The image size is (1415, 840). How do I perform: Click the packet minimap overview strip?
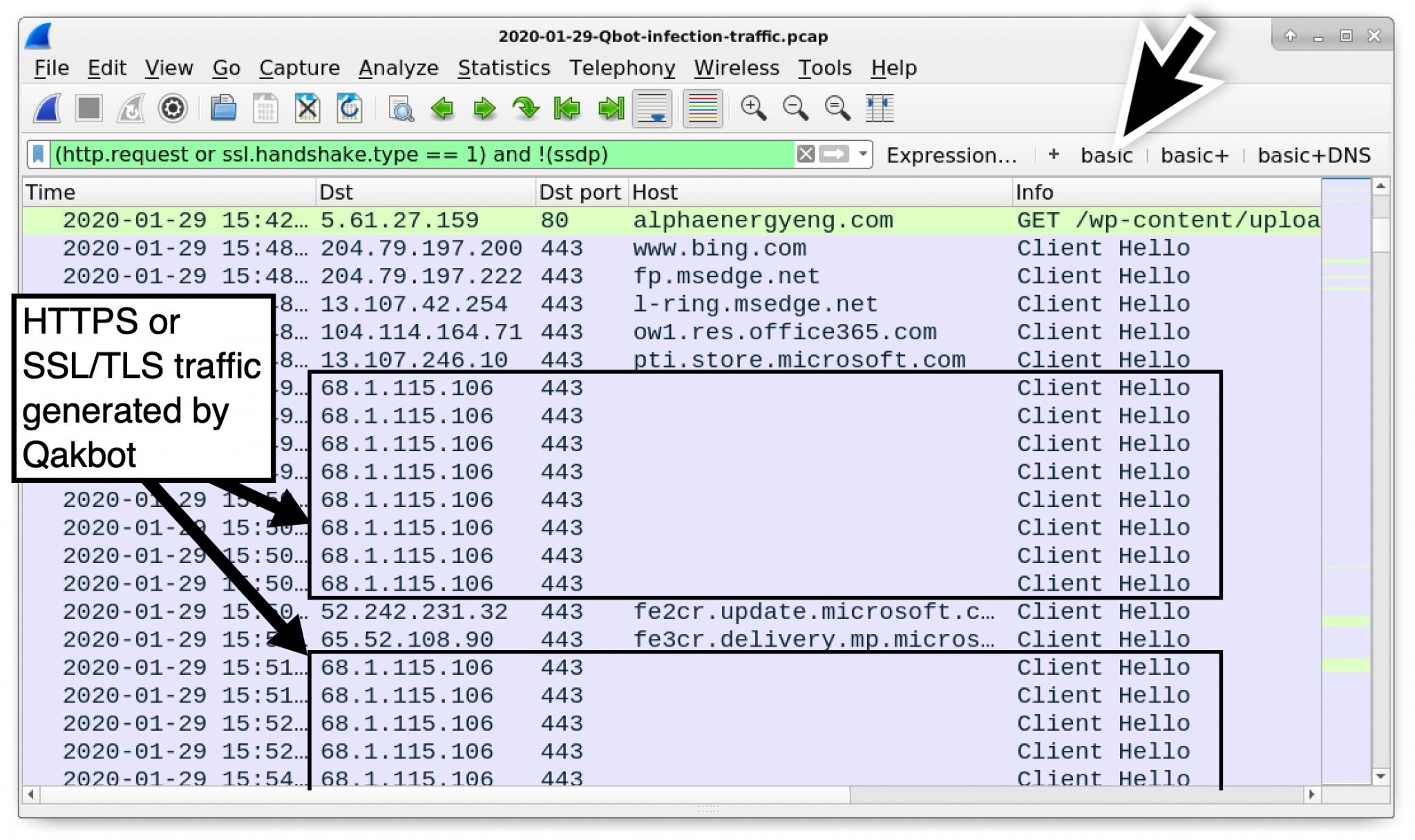pyautogui.click(x=1346, y=481)
